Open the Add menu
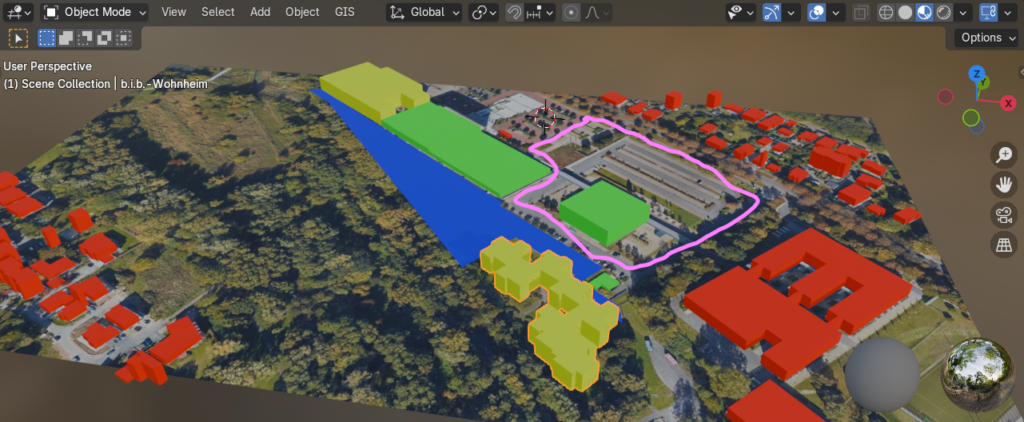 [x=260, y=12]
